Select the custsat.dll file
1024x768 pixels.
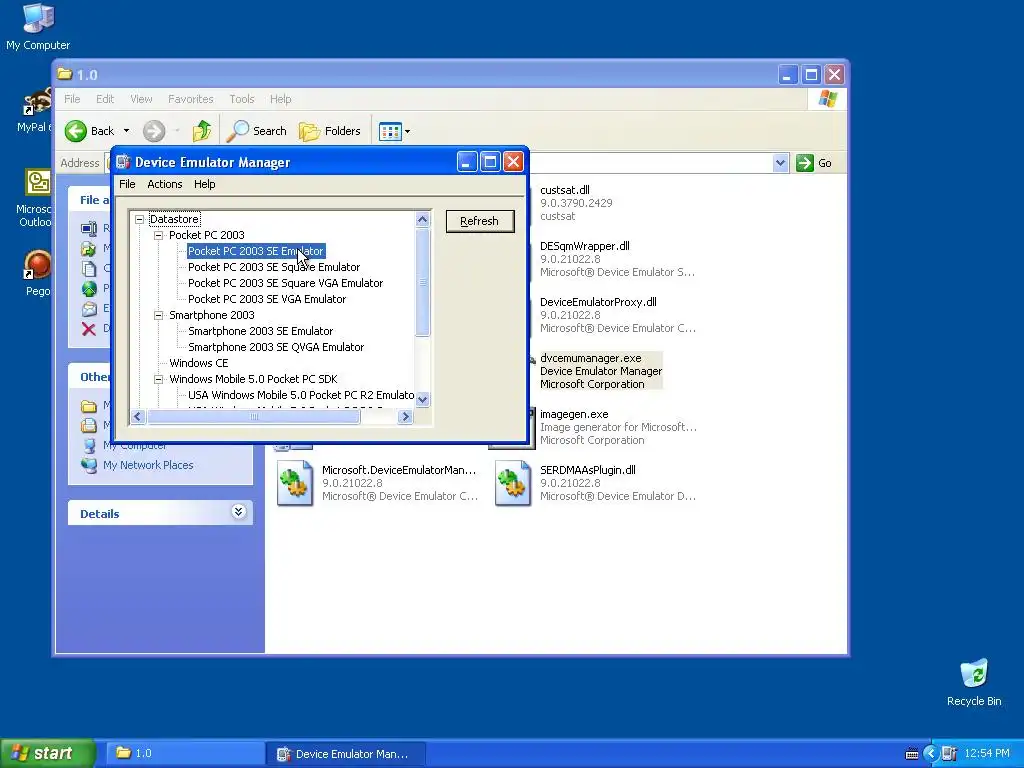(565, 190)
